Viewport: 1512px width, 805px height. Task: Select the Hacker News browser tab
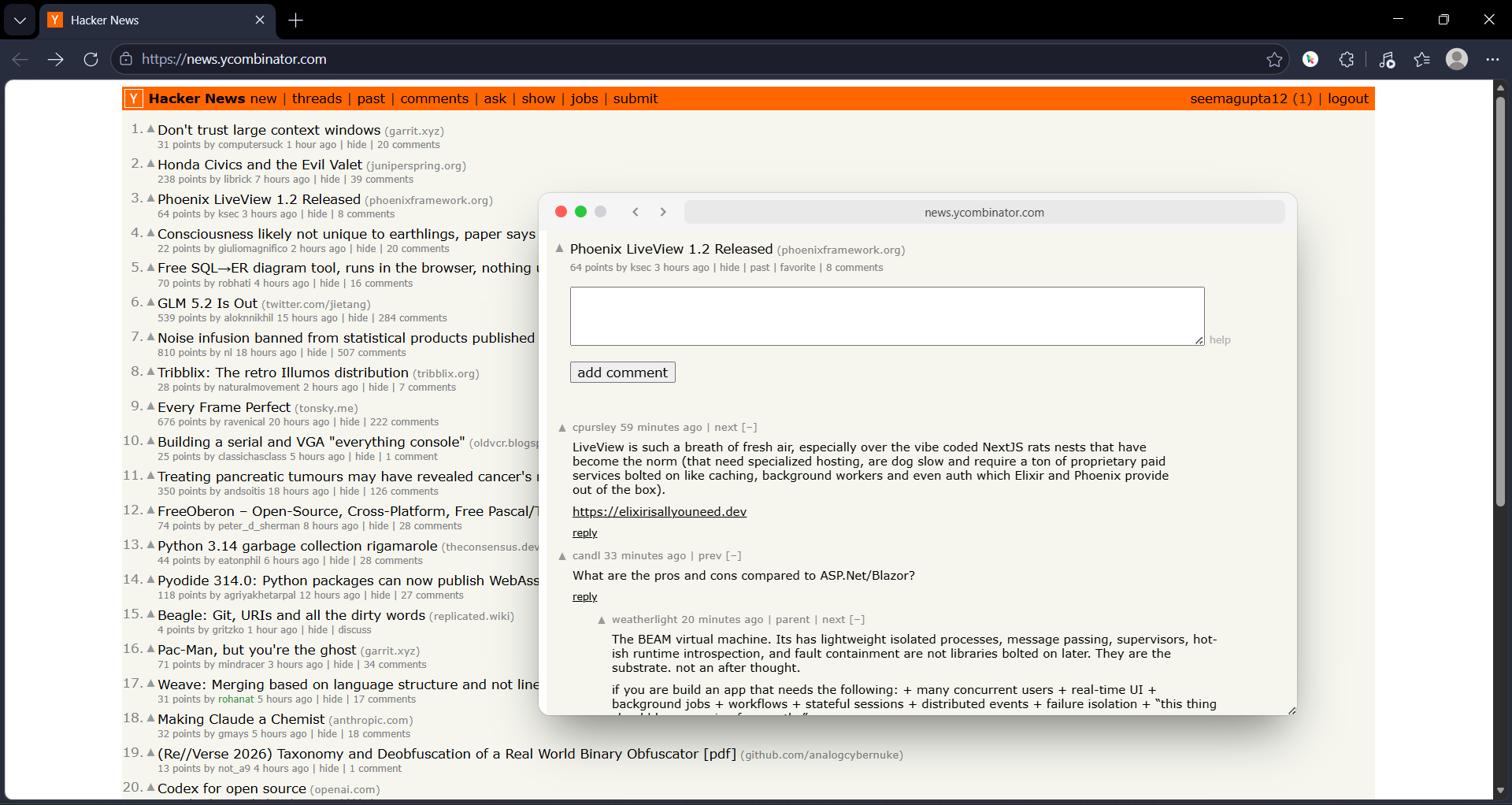click(x=157, y=20)
